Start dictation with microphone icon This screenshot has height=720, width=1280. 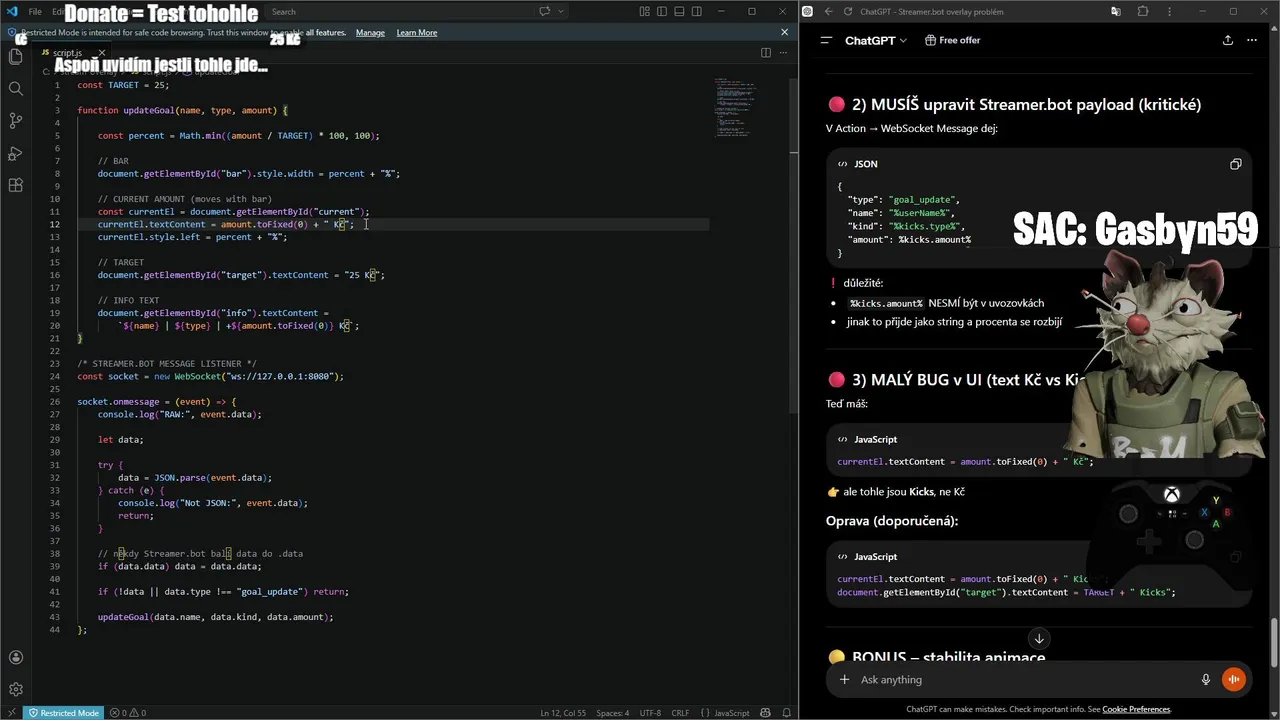click(x=1206, y=679)
